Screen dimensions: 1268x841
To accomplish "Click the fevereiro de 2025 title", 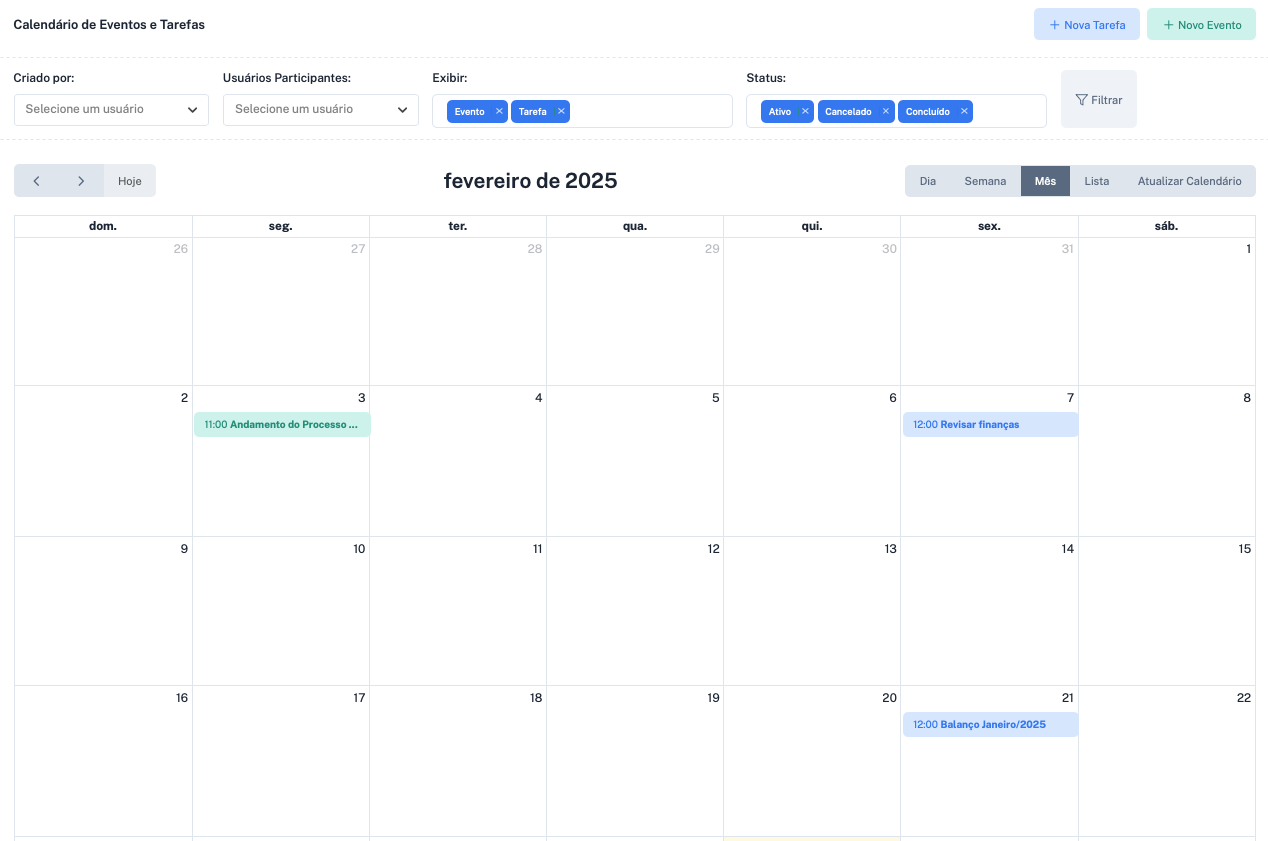I will click(x=531, y=181).
